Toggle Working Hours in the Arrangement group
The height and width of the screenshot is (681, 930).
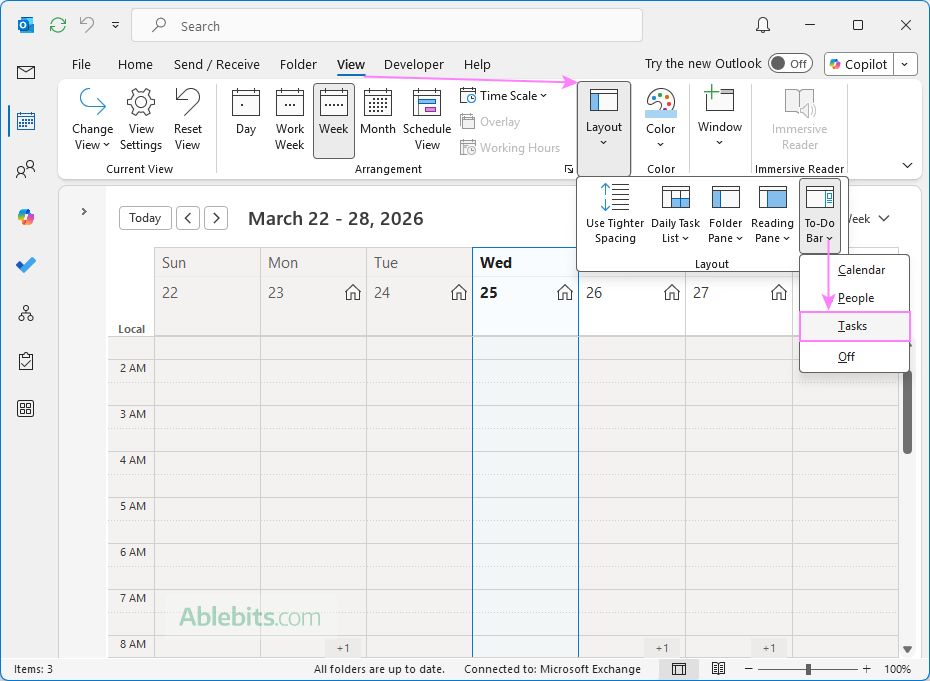coord(510,147)
